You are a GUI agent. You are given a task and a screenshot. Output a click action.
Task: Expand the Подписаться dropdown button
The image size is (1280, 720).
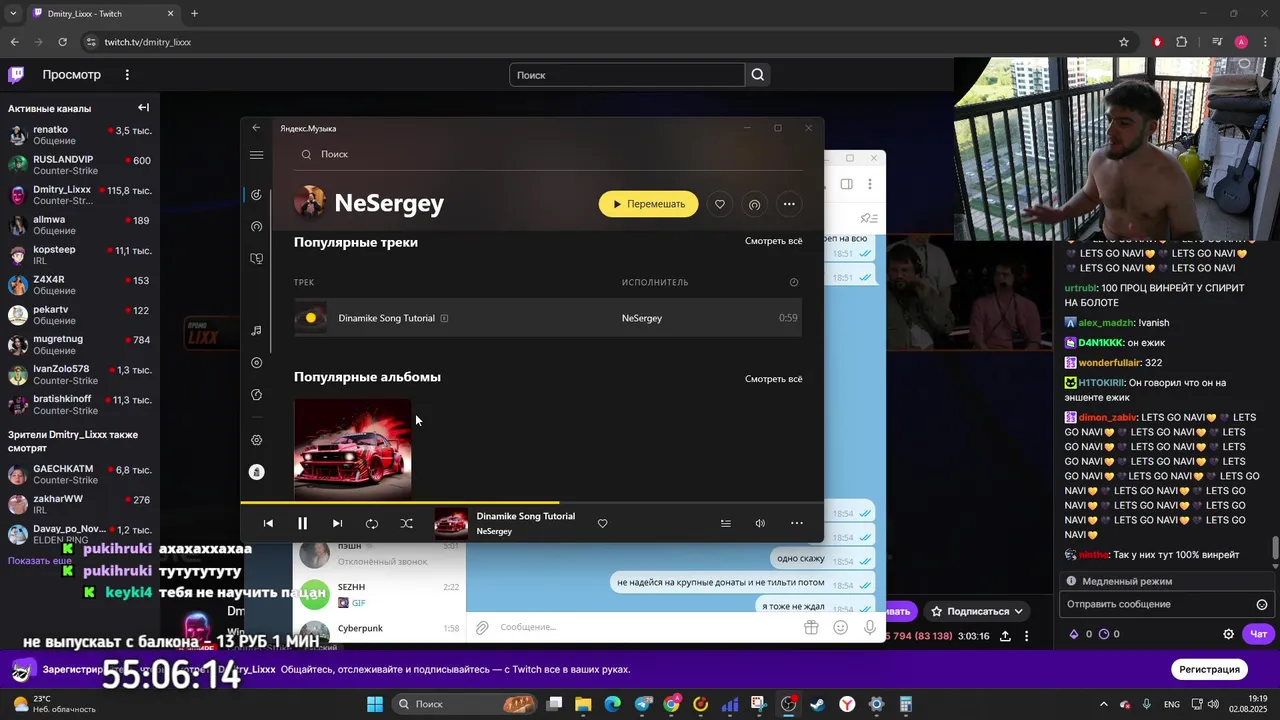(x=976, y=611)
